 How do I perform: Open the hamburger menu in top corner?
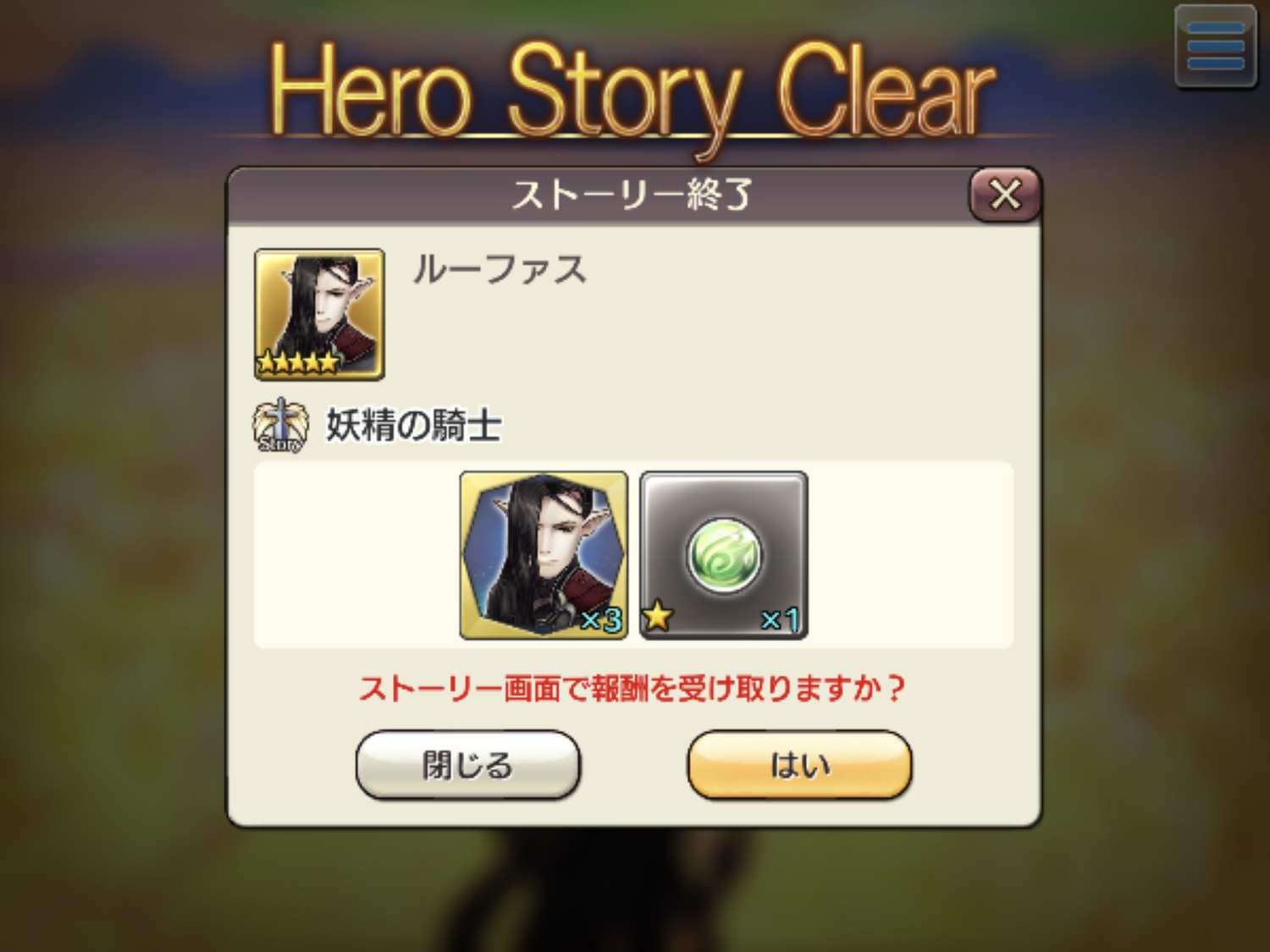pos(1215,46)
